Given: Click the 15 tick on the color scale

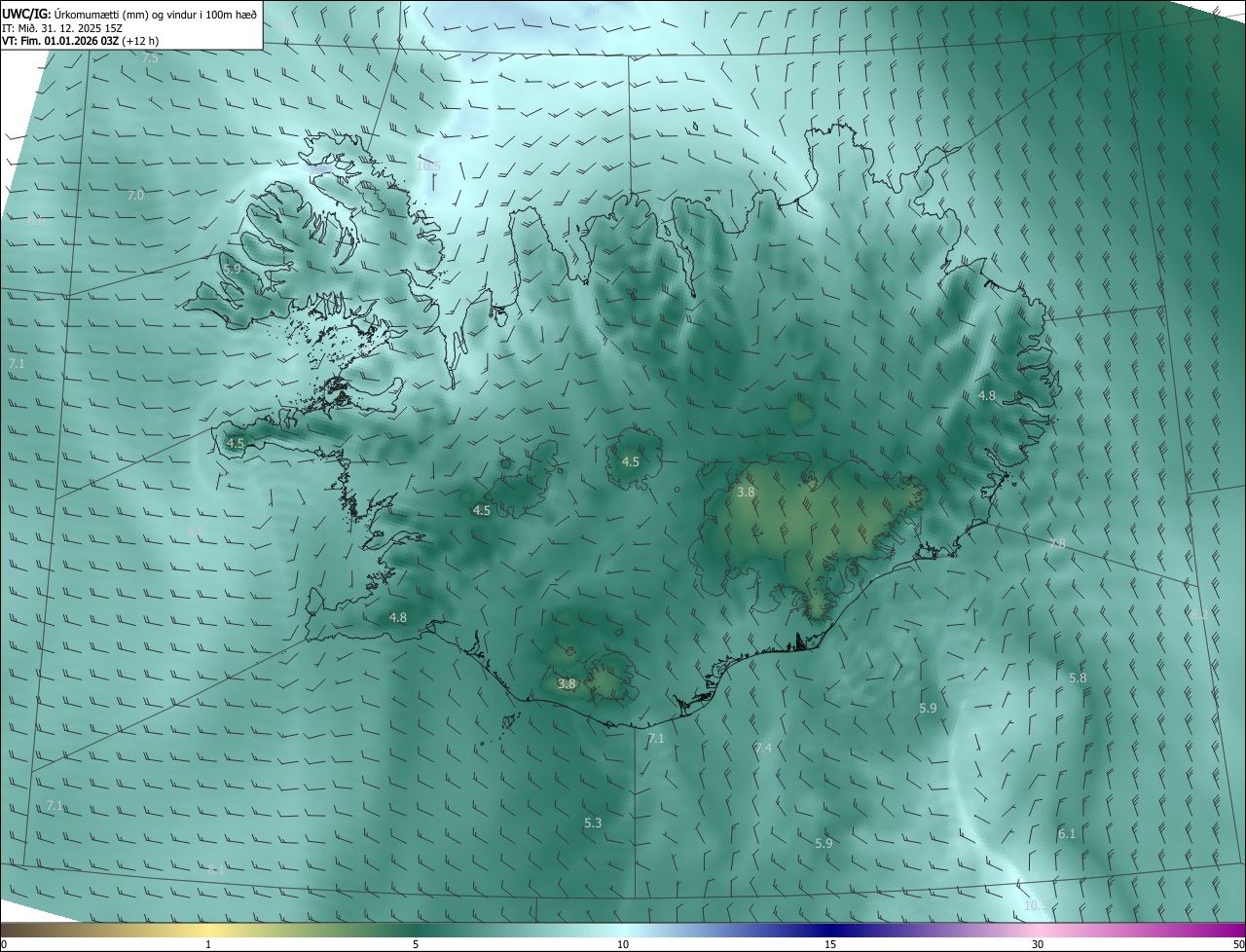Looking at the screenshot, I should pos(830,944).
